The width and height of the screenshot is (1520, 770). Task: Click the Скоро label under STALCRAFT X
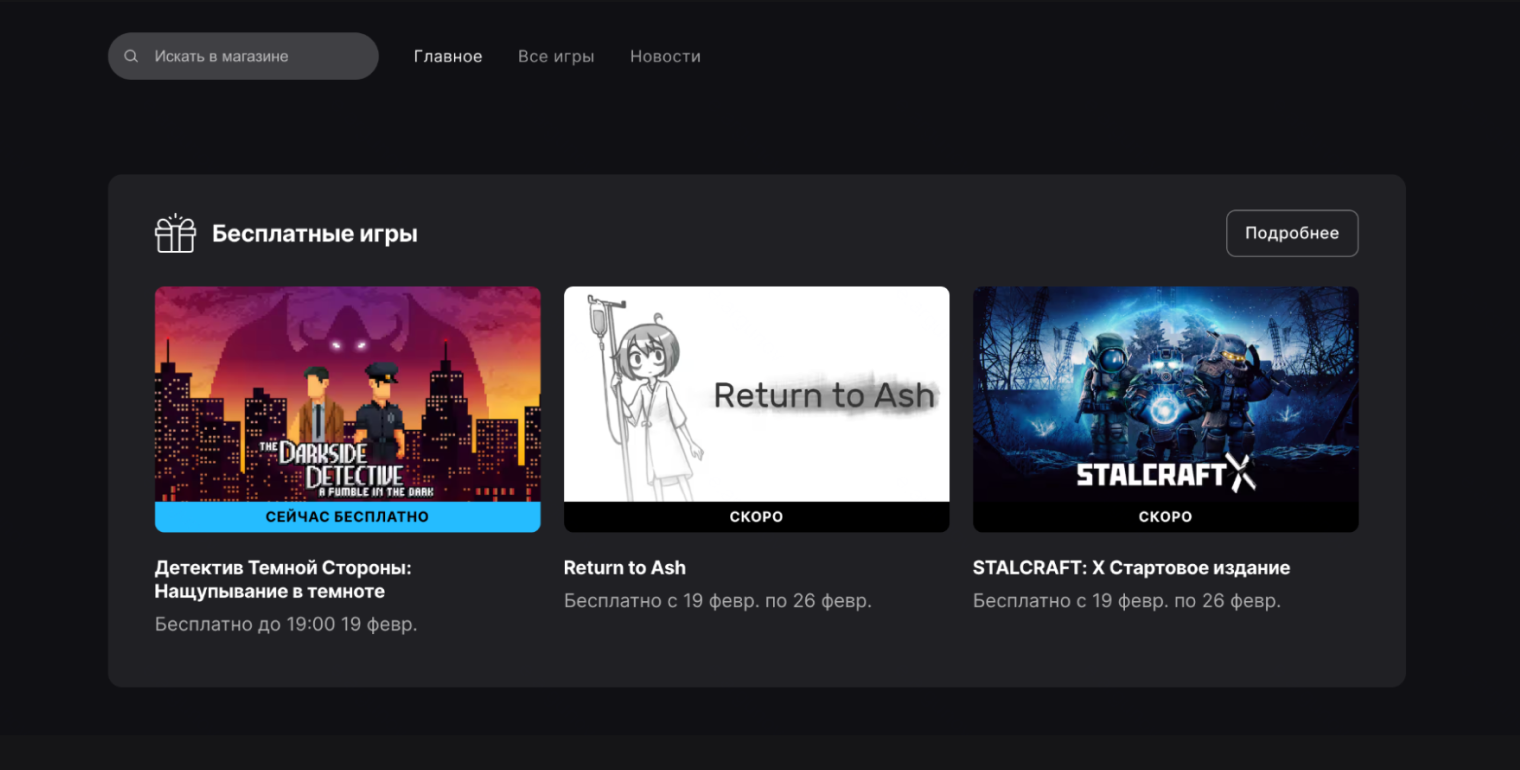[x=1166, y=517]
